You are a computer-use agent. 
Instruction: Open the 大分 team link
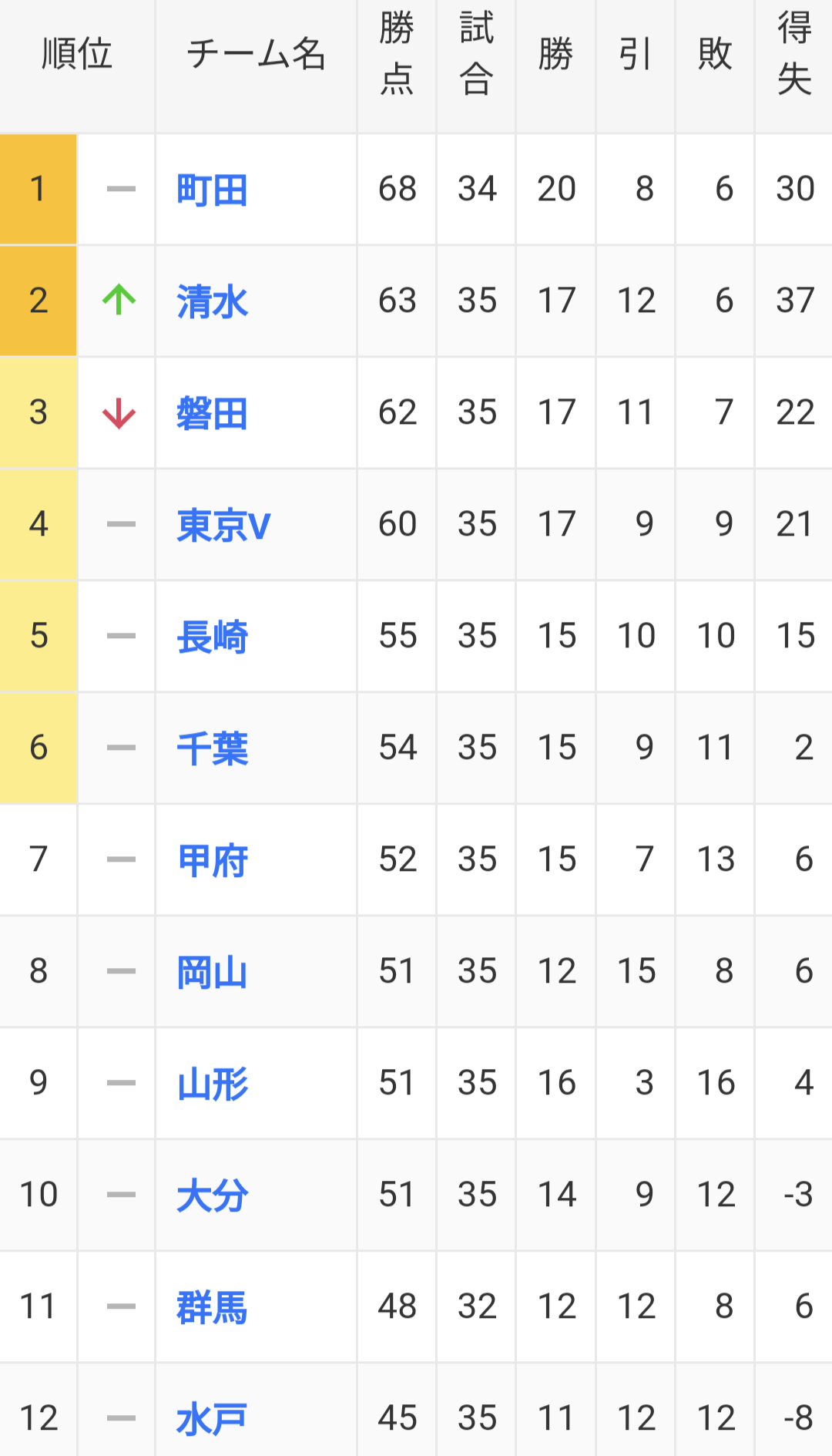[x=212, y=1195]
